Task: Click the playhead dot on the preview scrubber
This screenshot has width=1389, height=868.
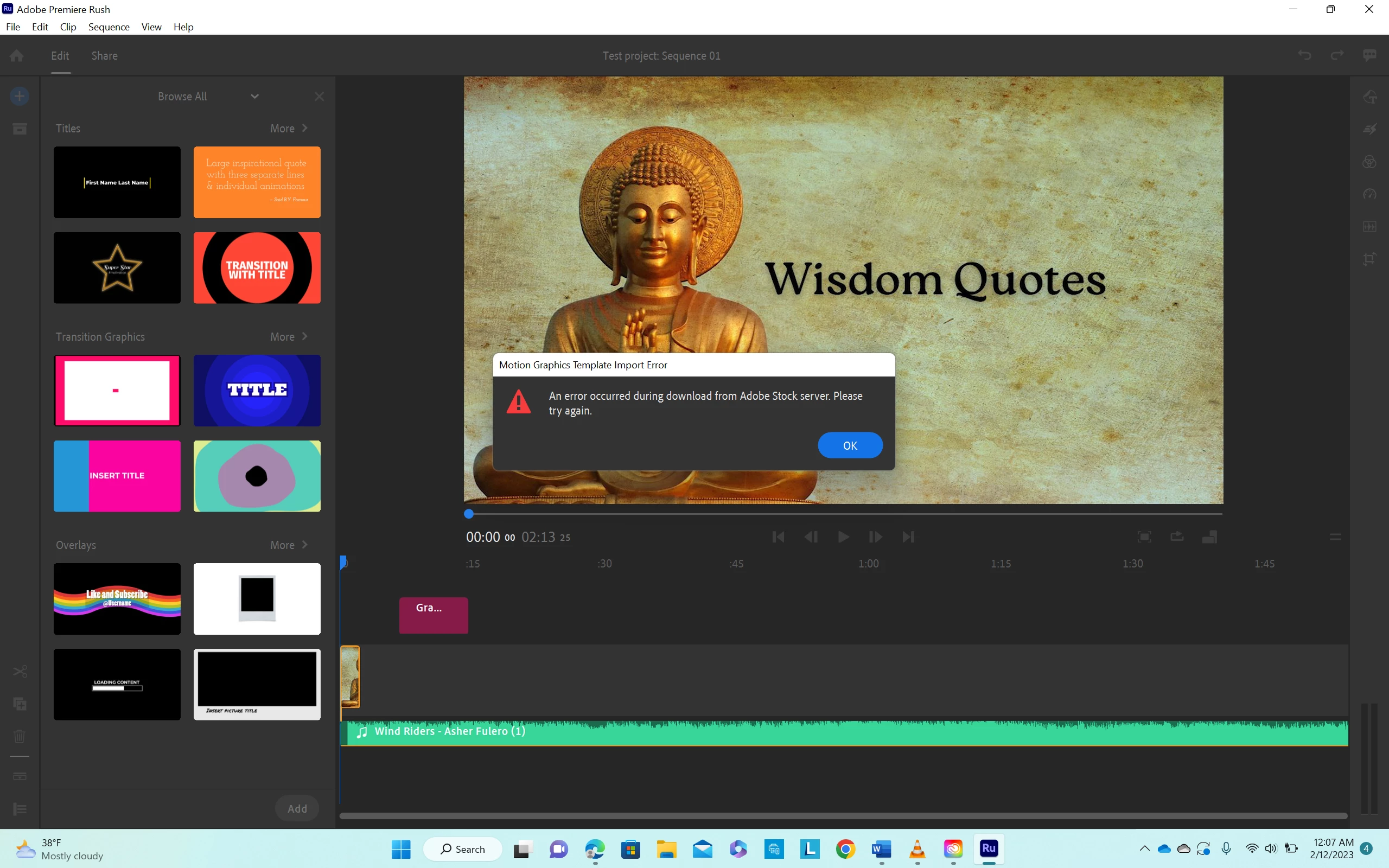Action: click(469, 514)
